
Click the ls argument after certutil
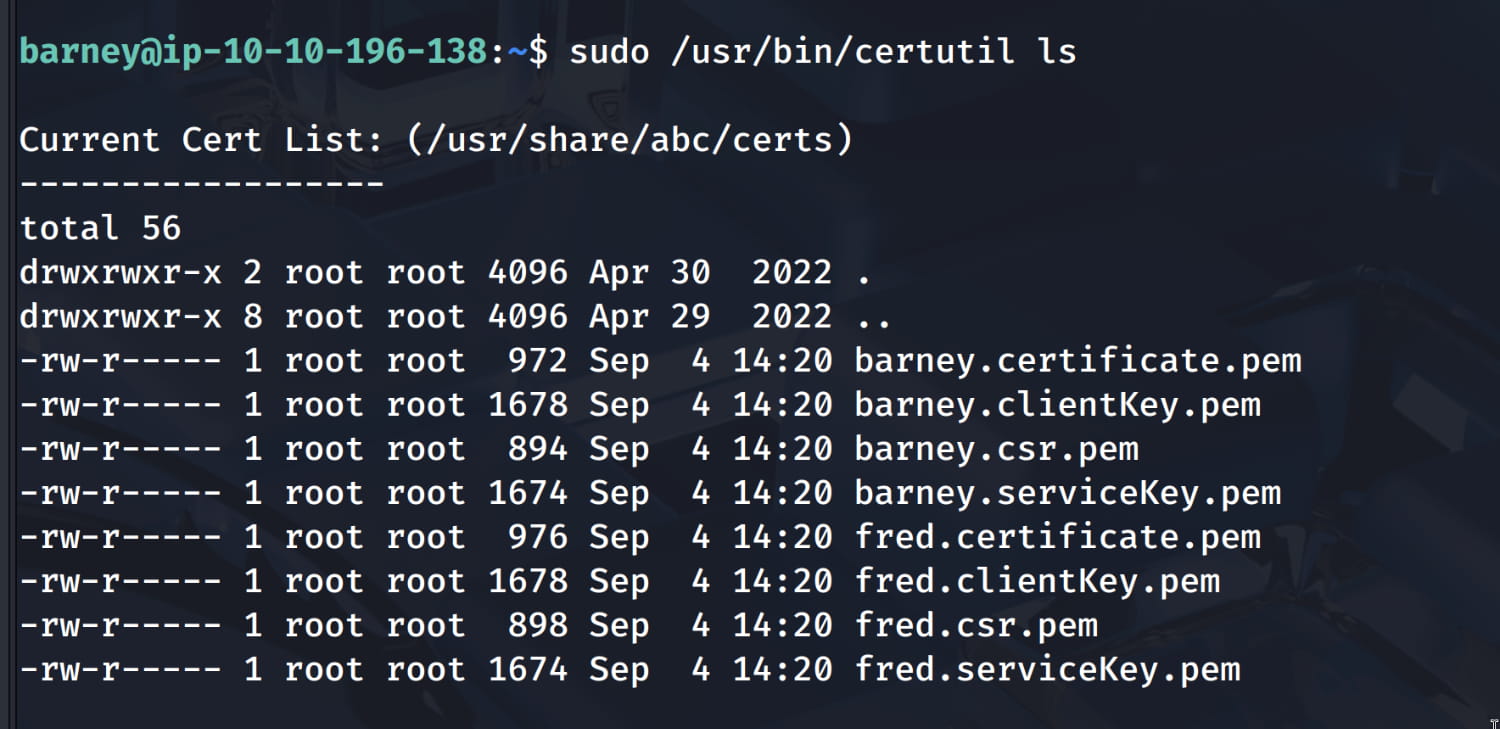[x=1056, y=51]
